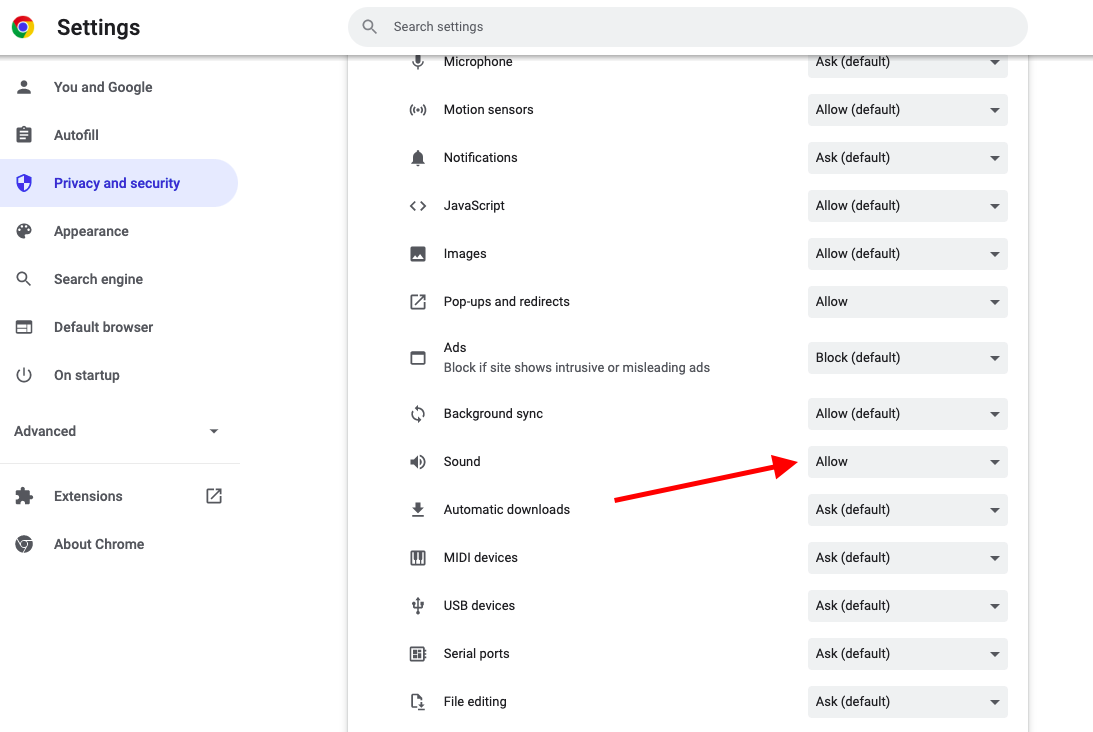Click the Notifications bell icon

(x=417, y=157)
